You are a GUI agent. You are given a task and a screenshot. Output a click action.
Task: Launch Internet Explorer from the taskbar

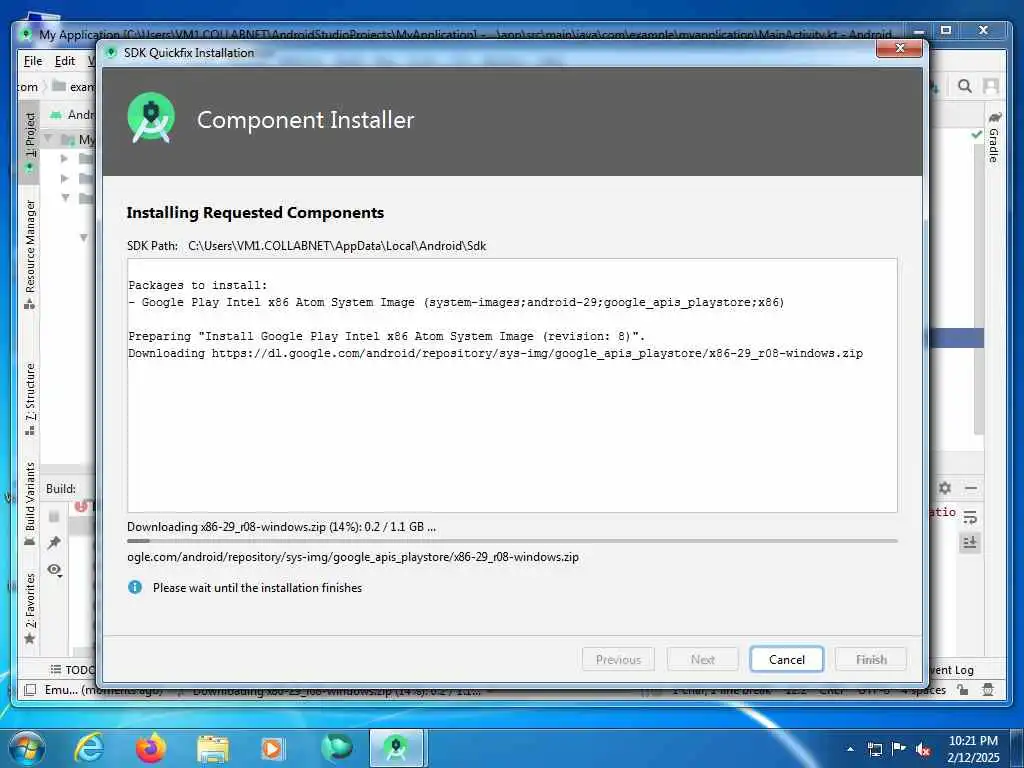[x=89, y=748]
